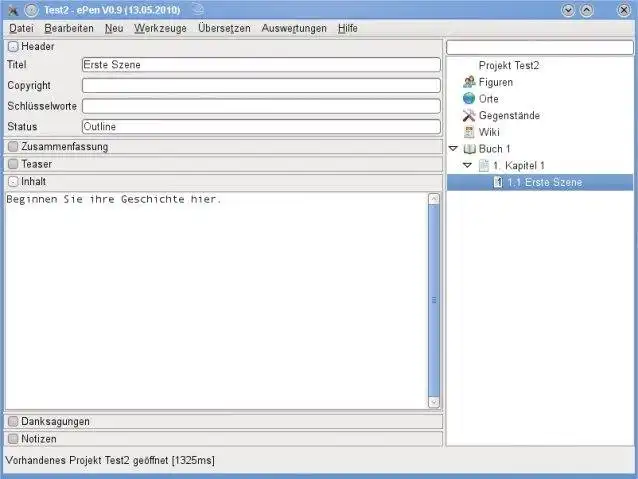Screen dimensions: 638x479
Task: Minimize the ePen window
Action: pos(568,10)
